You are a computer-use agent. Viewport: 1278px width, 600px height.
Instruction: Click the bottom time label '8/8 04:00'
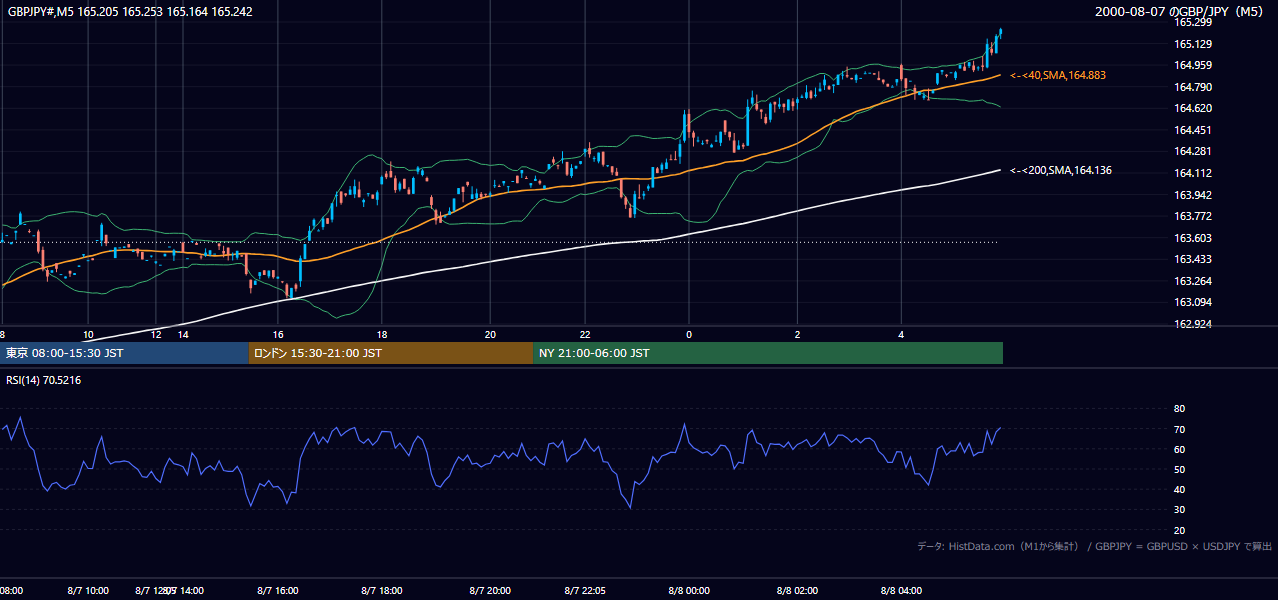point(901,590)
